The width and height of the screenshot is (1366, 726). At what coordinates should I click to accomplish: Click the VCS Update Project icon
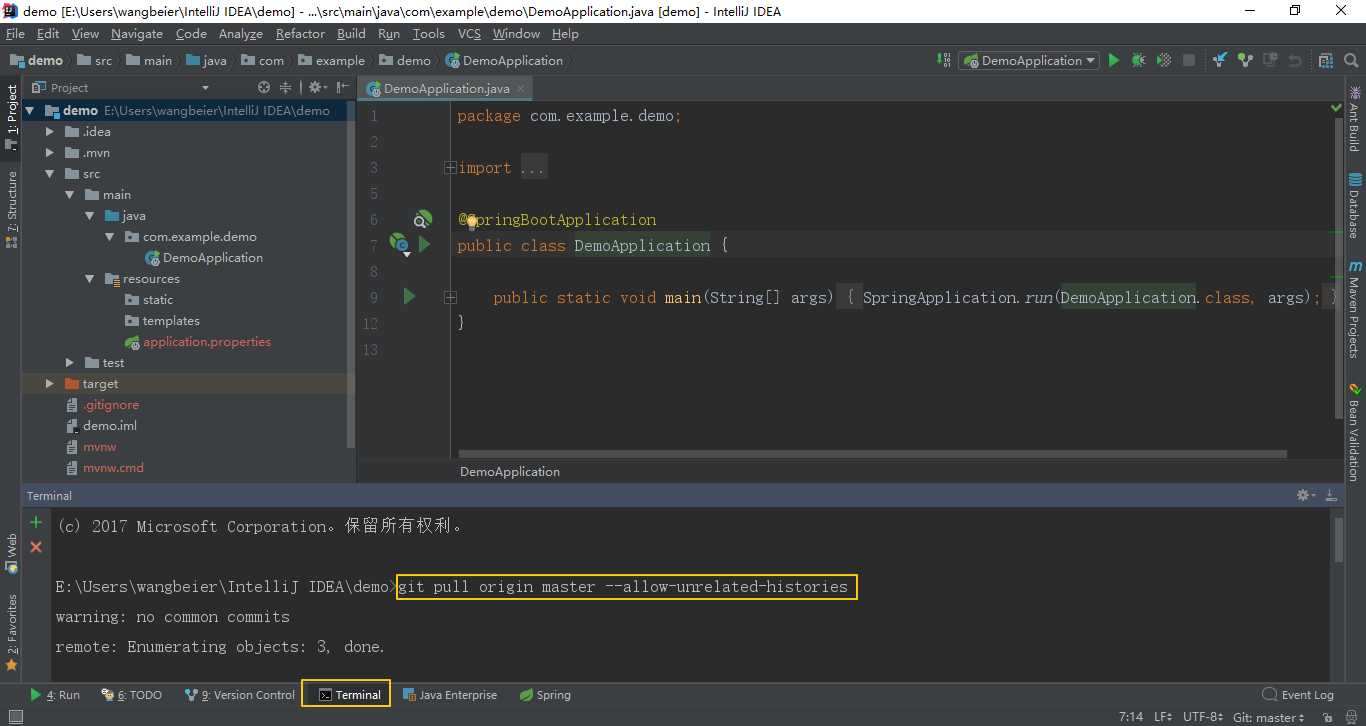1220,60
